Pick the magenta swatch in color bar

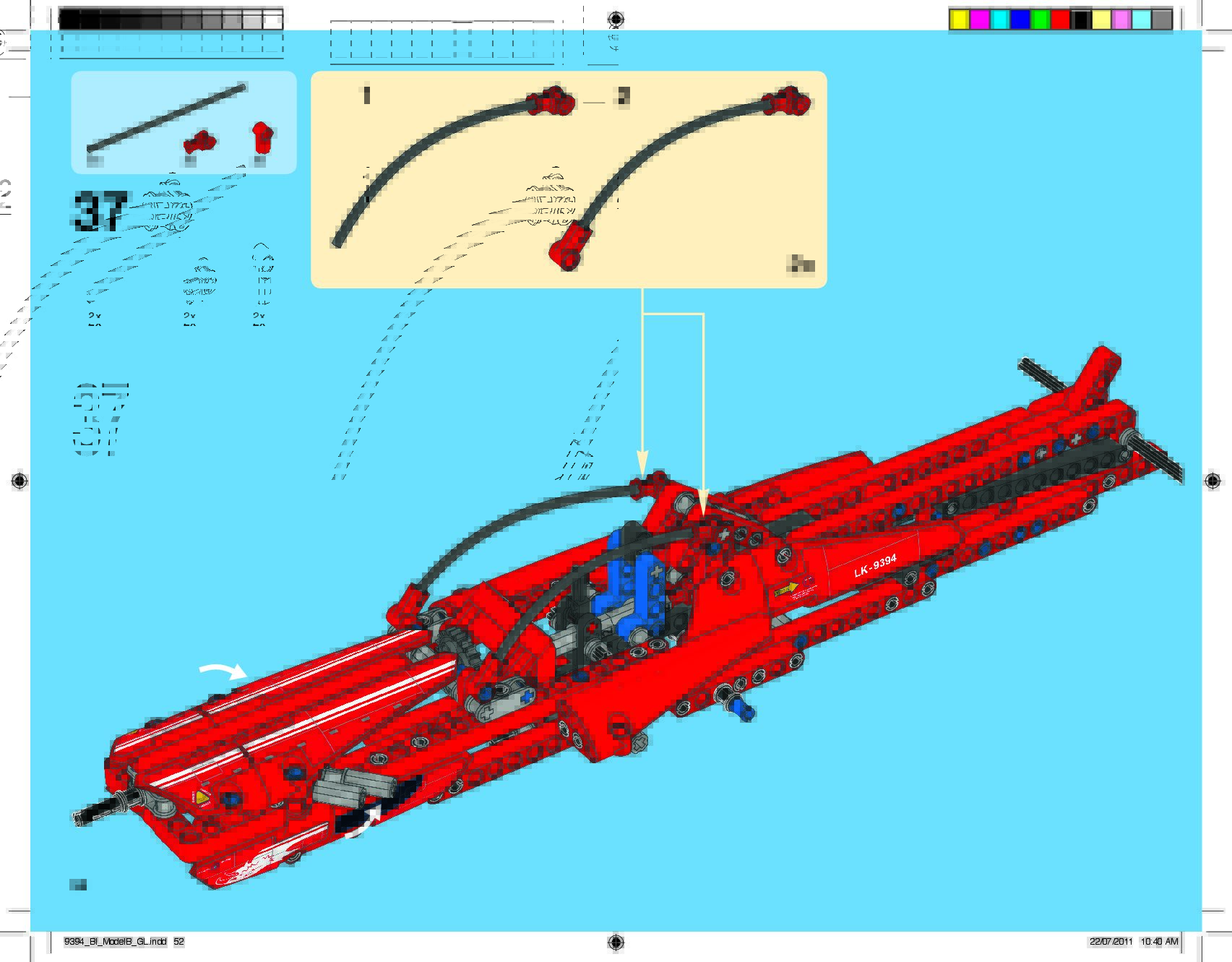pyautogui.click(x=979, y=20)
